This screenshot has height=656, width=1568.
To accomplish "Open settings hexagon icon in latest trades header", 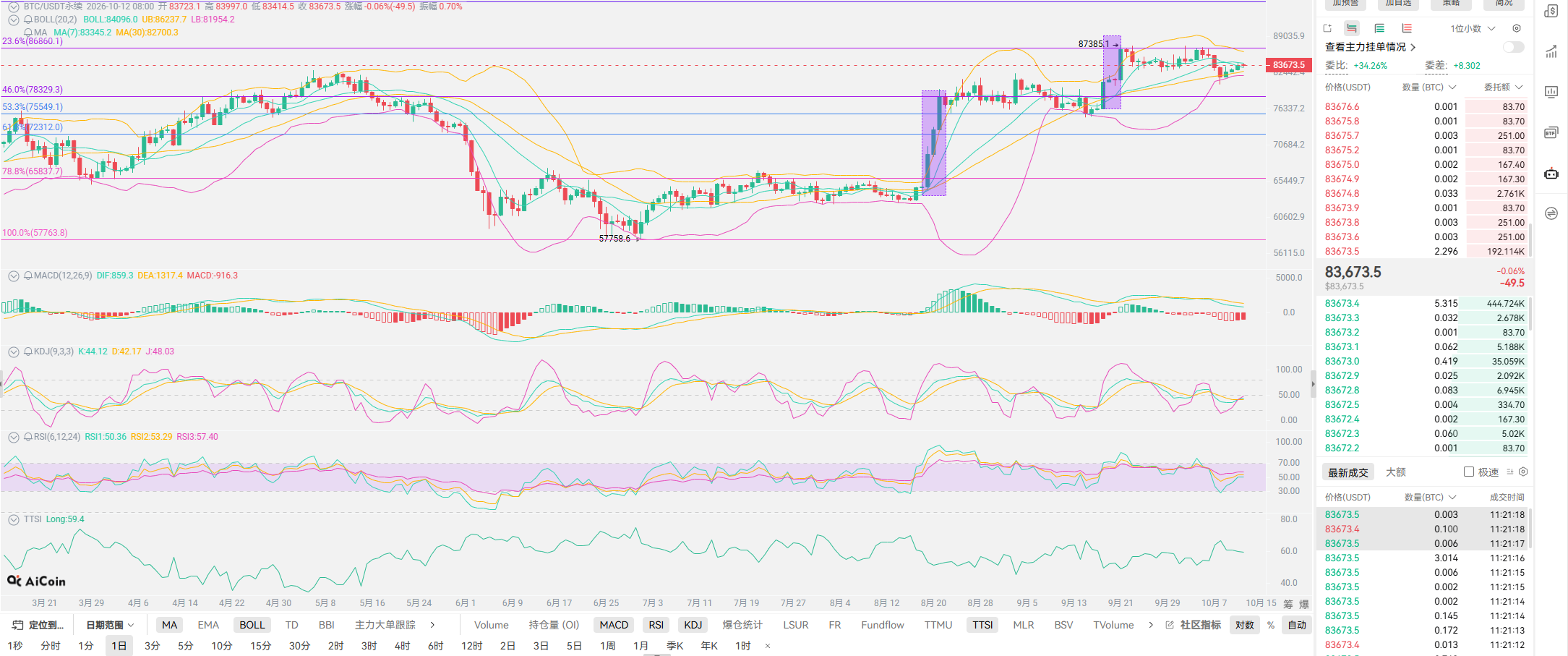I will [x=1523, y=472].
